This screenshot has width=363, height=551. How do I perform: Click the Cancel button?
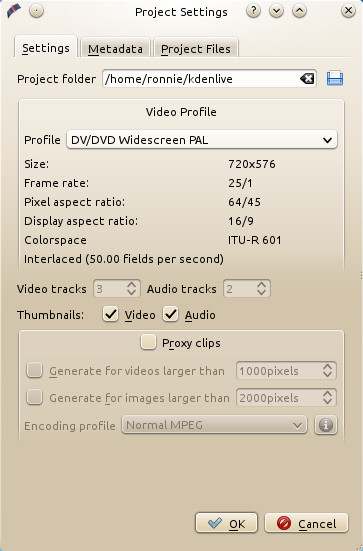coord(306,523)
